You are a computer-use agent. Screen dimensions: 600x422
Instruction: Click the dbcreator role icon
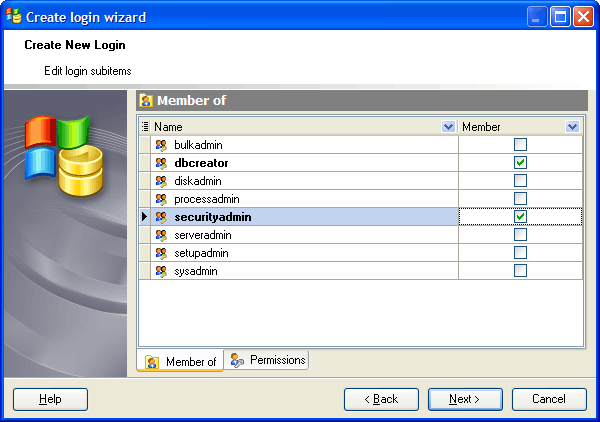pos(161,163)
